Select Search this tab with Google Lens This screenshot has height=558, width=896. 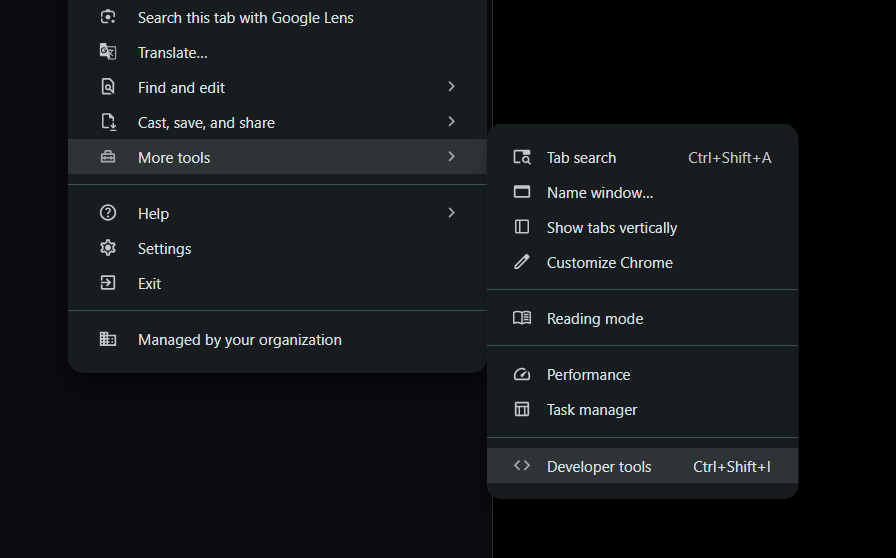click(x=277, y=18)
